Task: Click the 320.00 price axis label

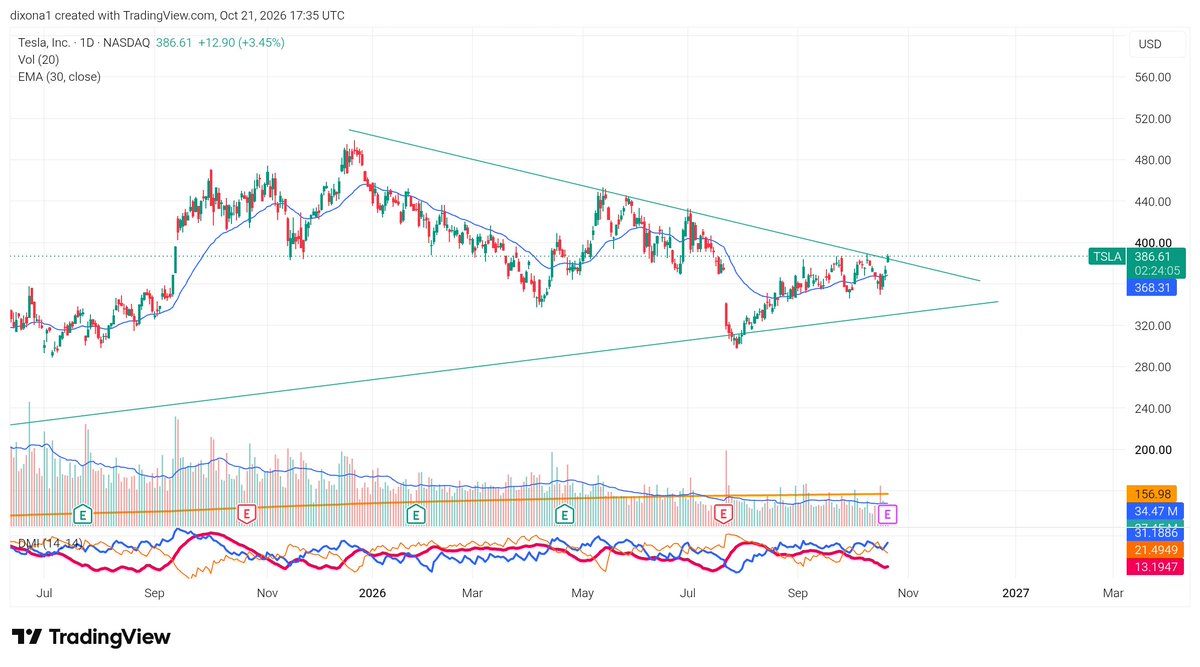Action: [x=1153, y=326]
